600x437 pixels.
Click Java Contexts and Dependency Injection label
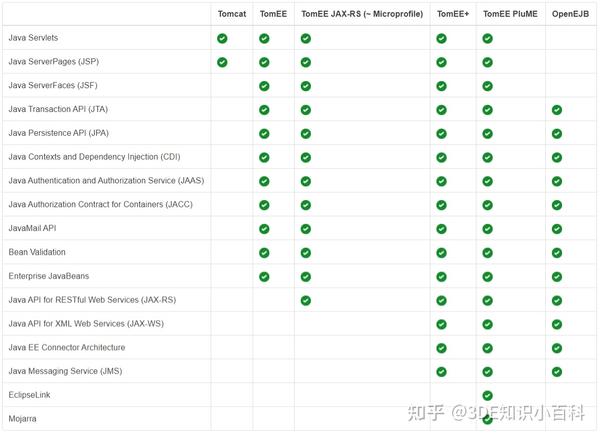94,157
